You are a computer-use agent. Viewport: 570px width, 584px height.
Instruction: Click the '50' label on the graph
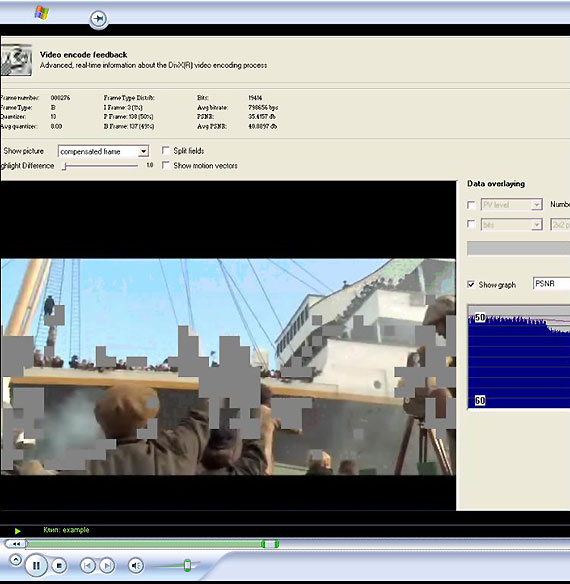click(x=480, y=317)
